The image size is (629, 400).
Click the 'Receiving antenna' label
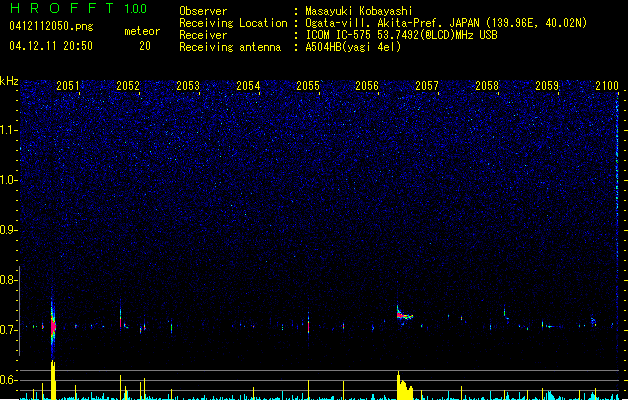pos(230,47)
